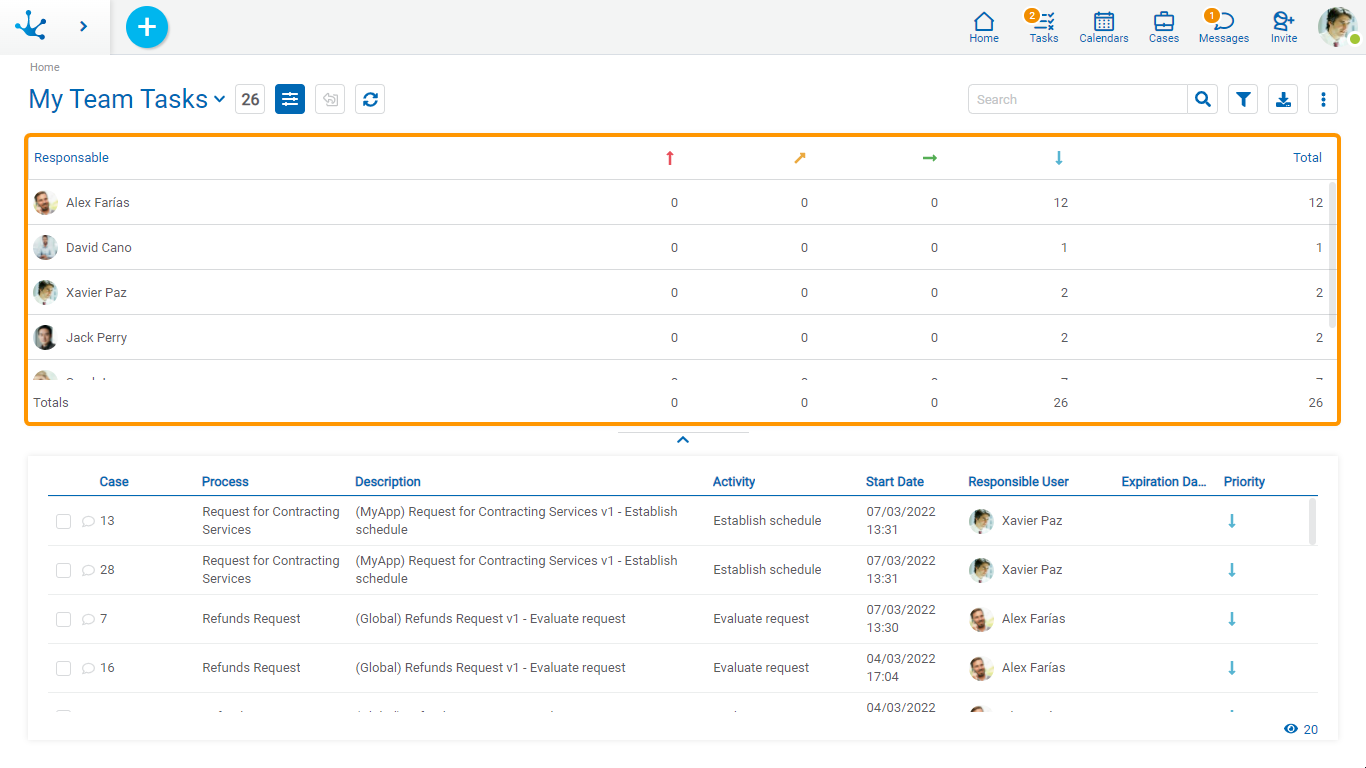Expand the sidebar menu arrow

click(83, 27)
